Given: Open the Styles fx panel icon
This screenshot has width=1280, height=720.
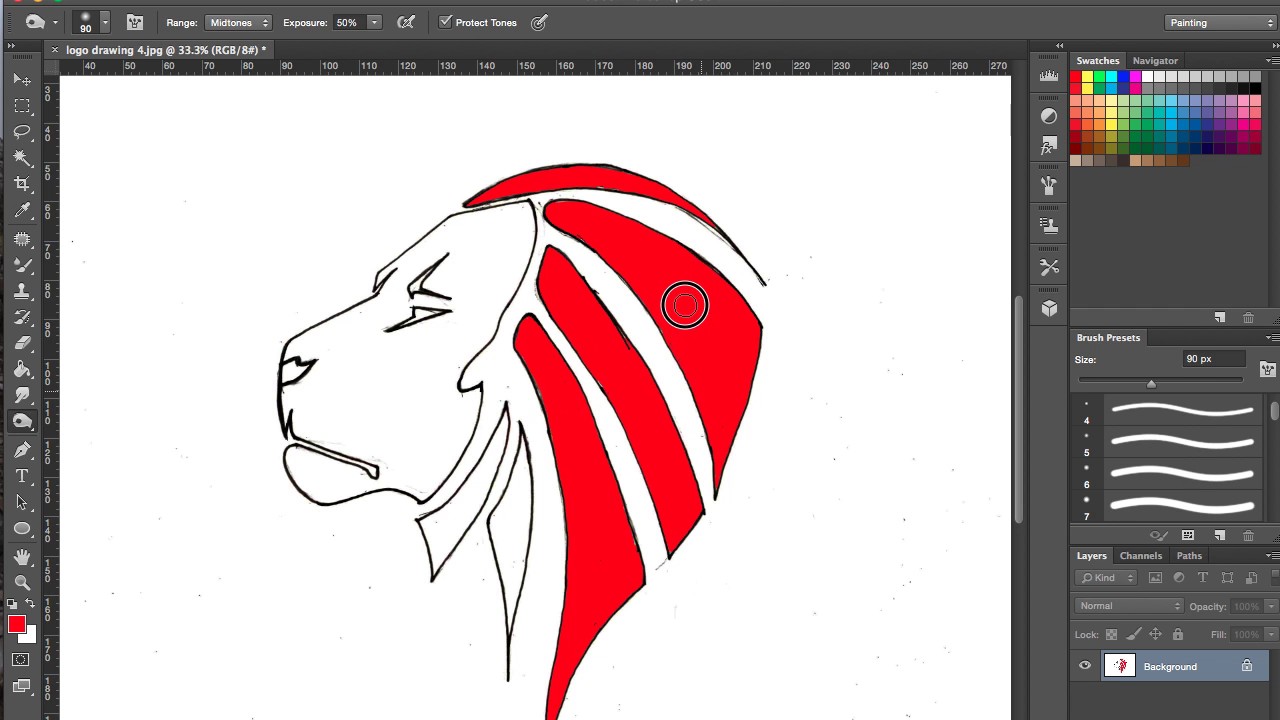Looking at the screenshot, I should (1049, 146).
